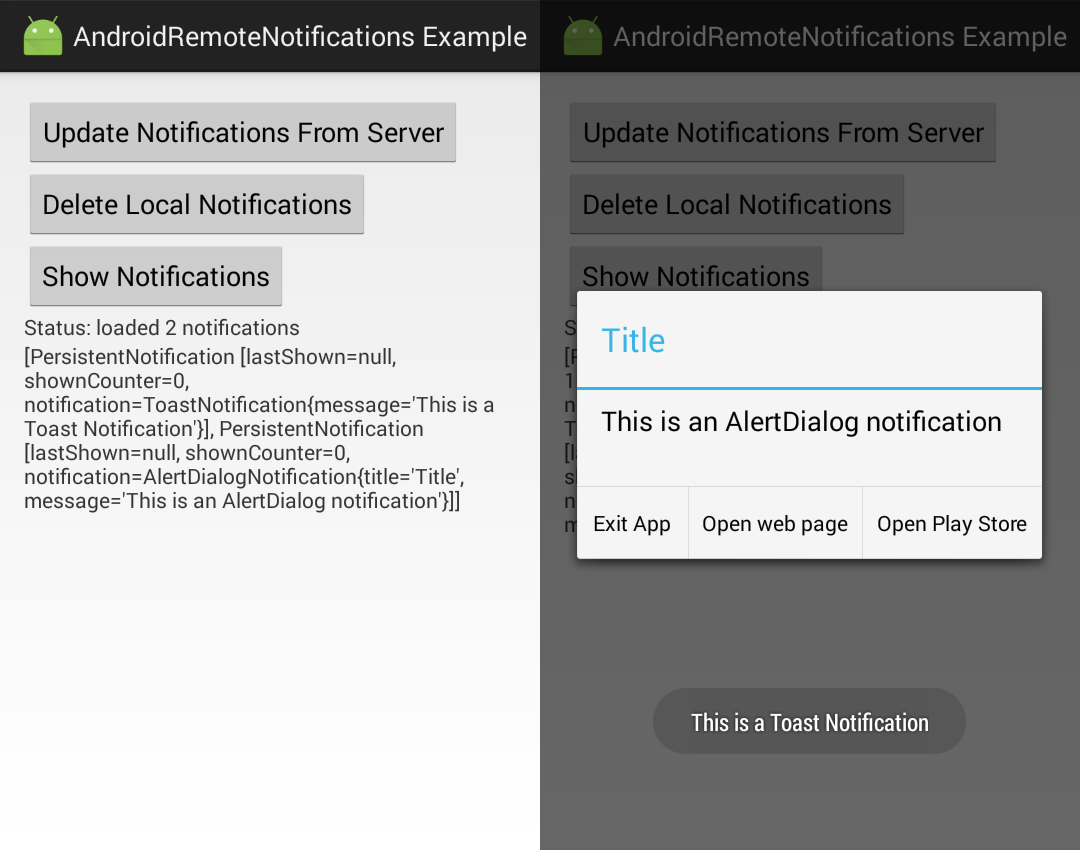Viewport: 1080px width, 850px height.
Task: Click the 'This is a Toast Notification' toast
Action: (809, 721)
